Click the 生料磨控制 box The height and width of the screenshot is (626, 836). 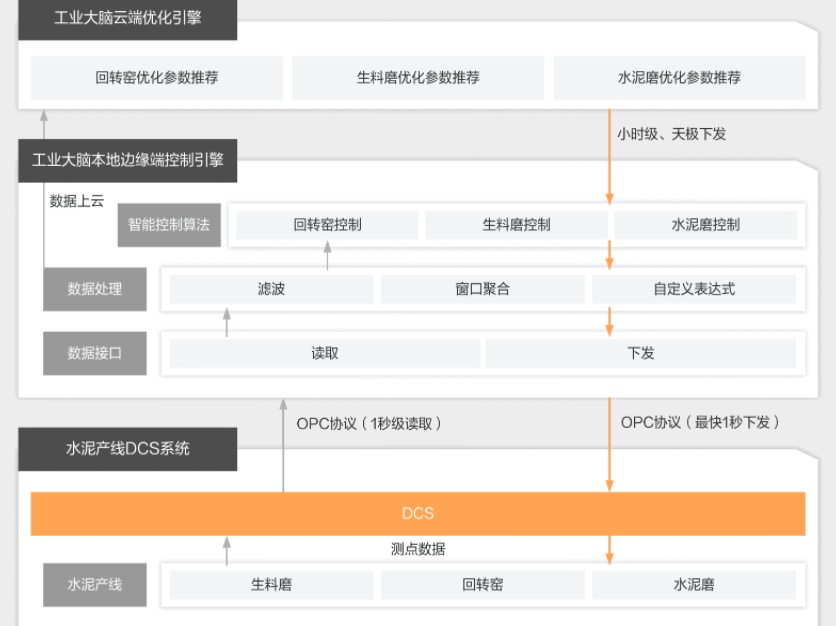point(516,225)
